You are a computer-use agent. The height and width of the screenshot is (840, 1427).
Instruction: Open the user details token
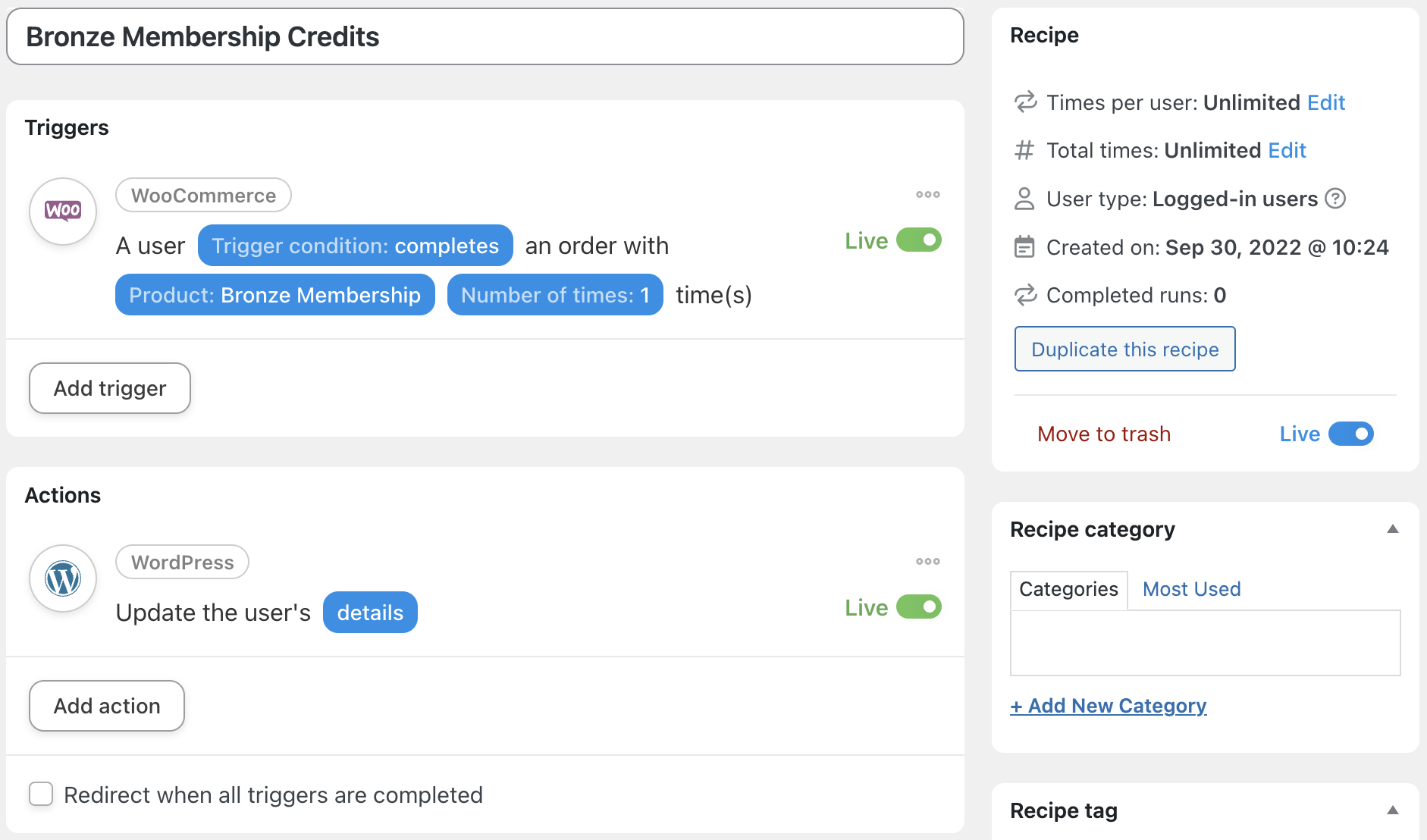[x=370, y=613]
